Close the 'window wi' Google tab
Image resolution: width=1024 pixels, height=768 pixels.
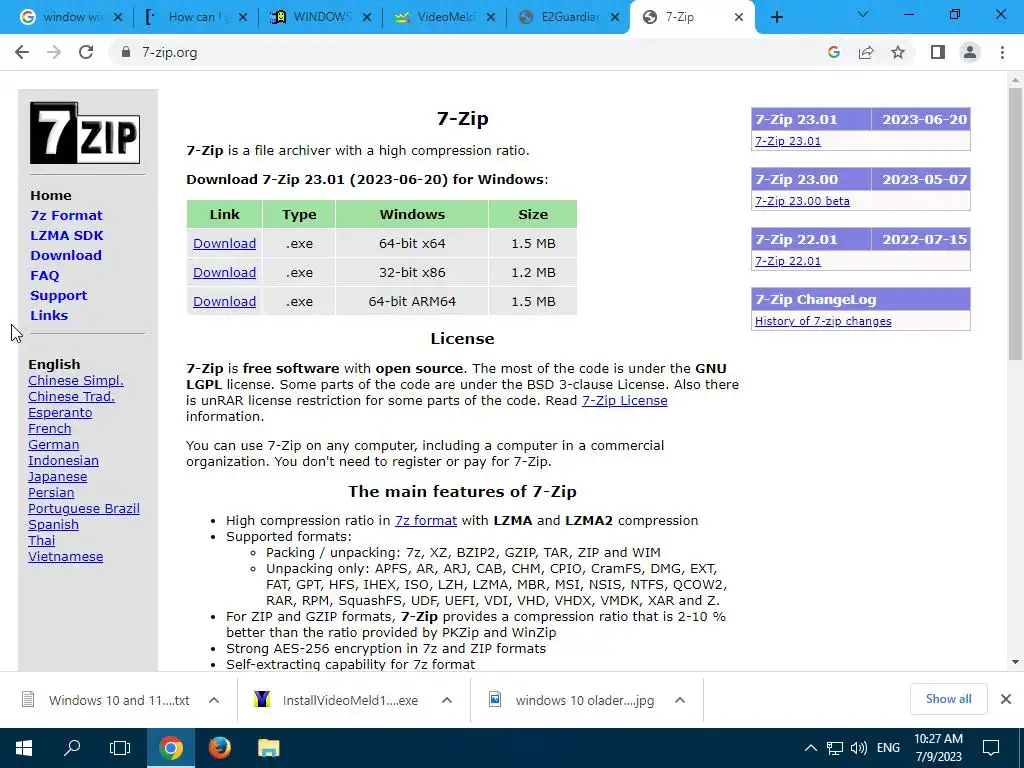[x=118, y=18]
